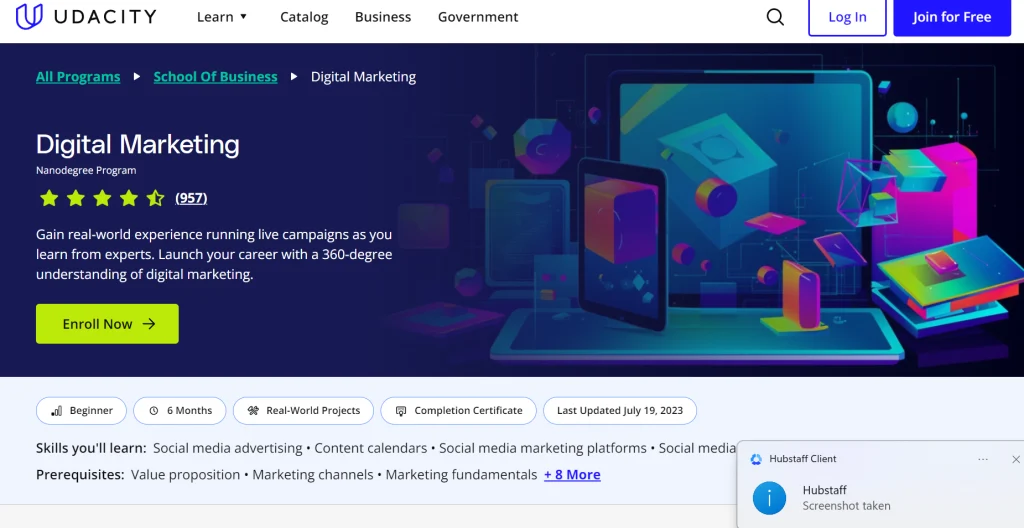This screenshot has width=1024, height=528.
Task: Click the Social media advertising skill text
Action: [x=228, y=448]
